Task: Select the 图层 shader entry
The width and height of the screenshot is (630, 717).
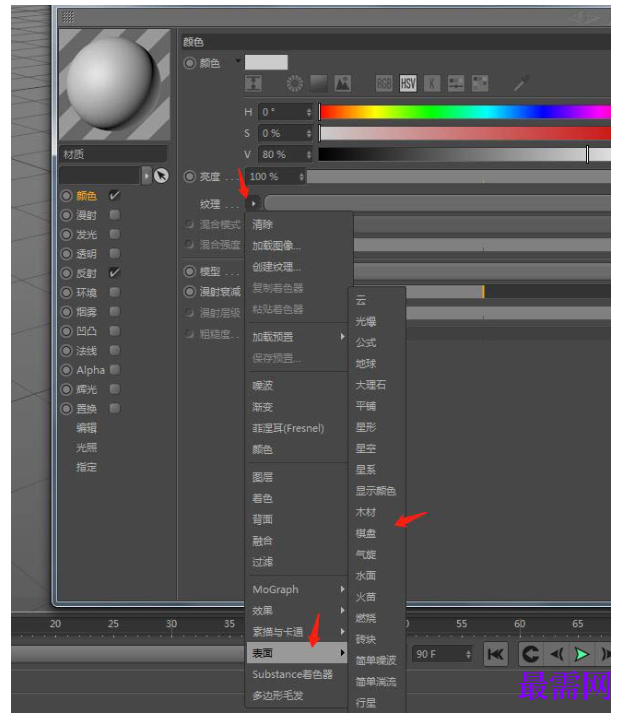Action: pyautogui.click(x=262, y=477)
